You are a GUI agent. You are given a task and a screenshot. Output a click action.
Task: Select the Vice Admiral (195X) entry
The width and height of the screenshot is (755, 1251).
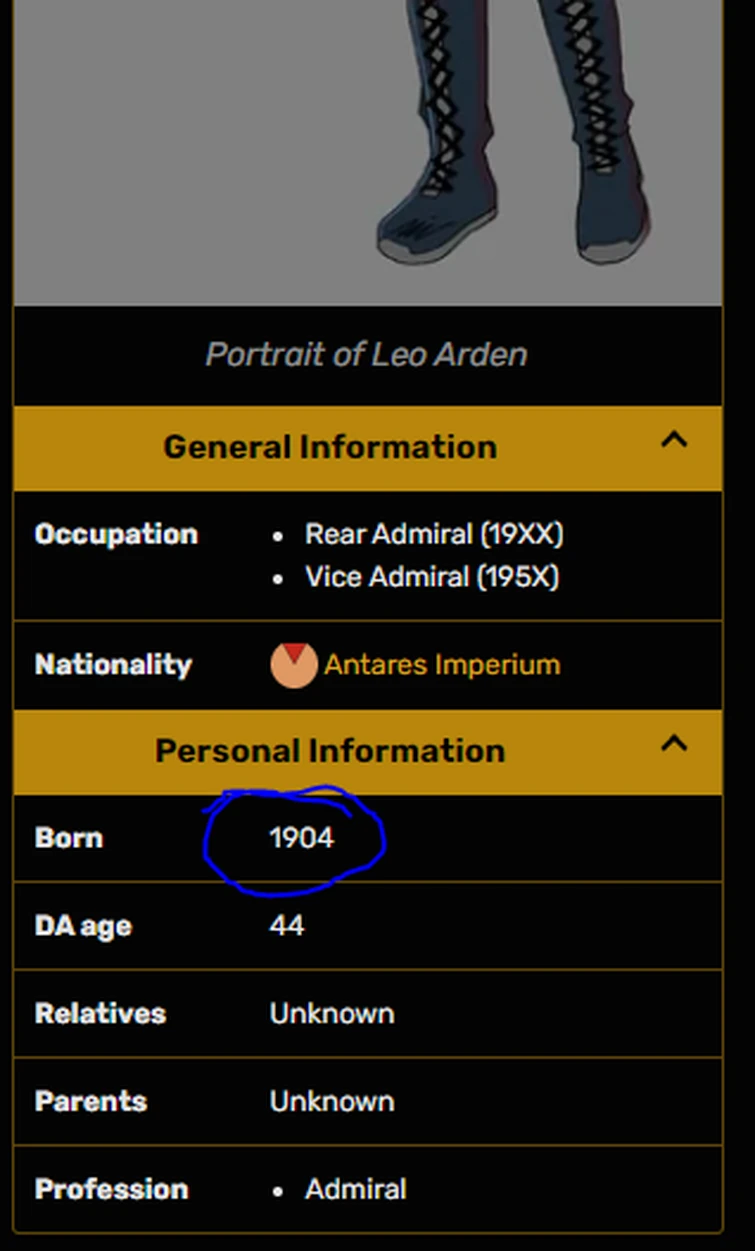coord(432,578)
